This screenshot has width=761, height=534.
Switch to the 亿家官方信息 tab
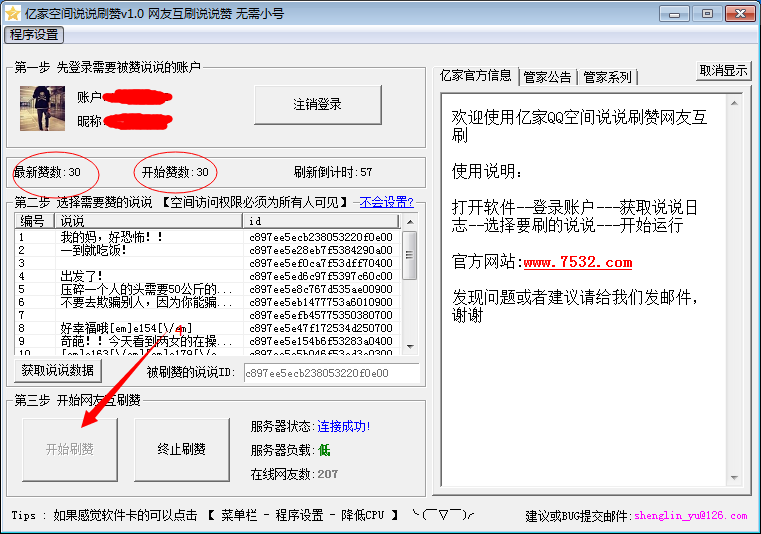476,76
